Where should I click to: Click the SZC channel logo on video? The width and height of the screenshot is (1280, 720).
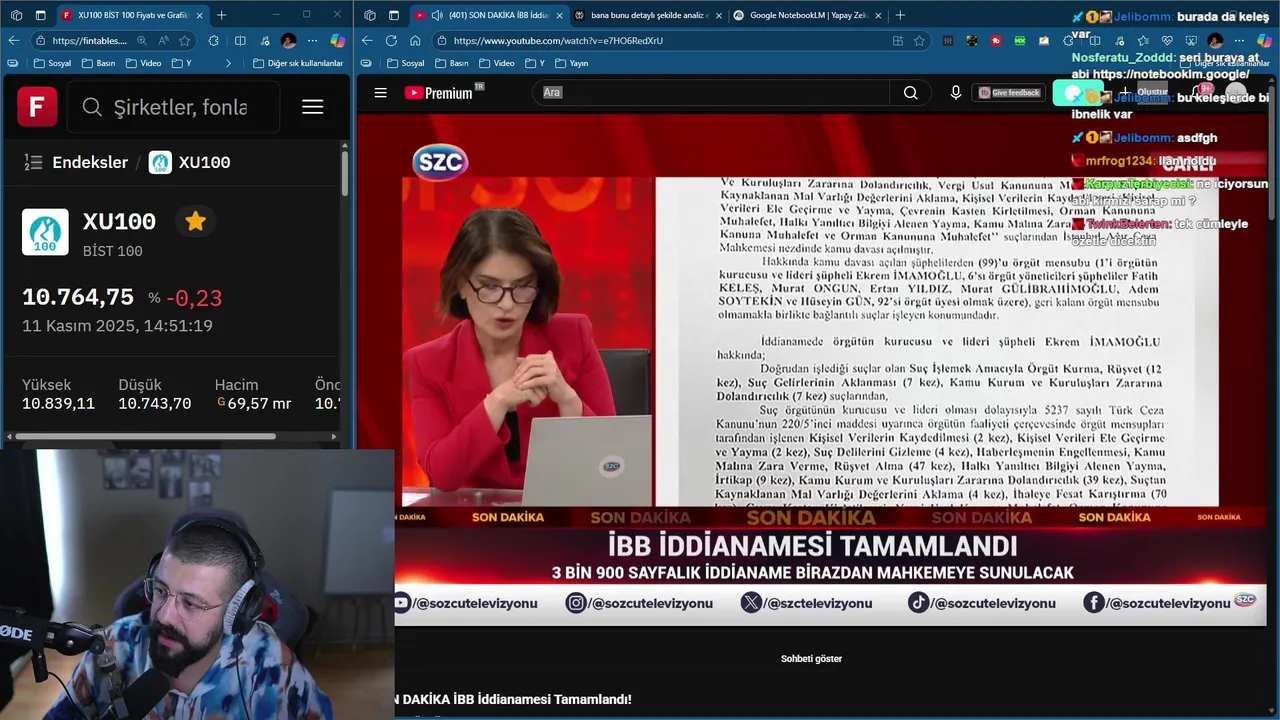pos(440,162)
